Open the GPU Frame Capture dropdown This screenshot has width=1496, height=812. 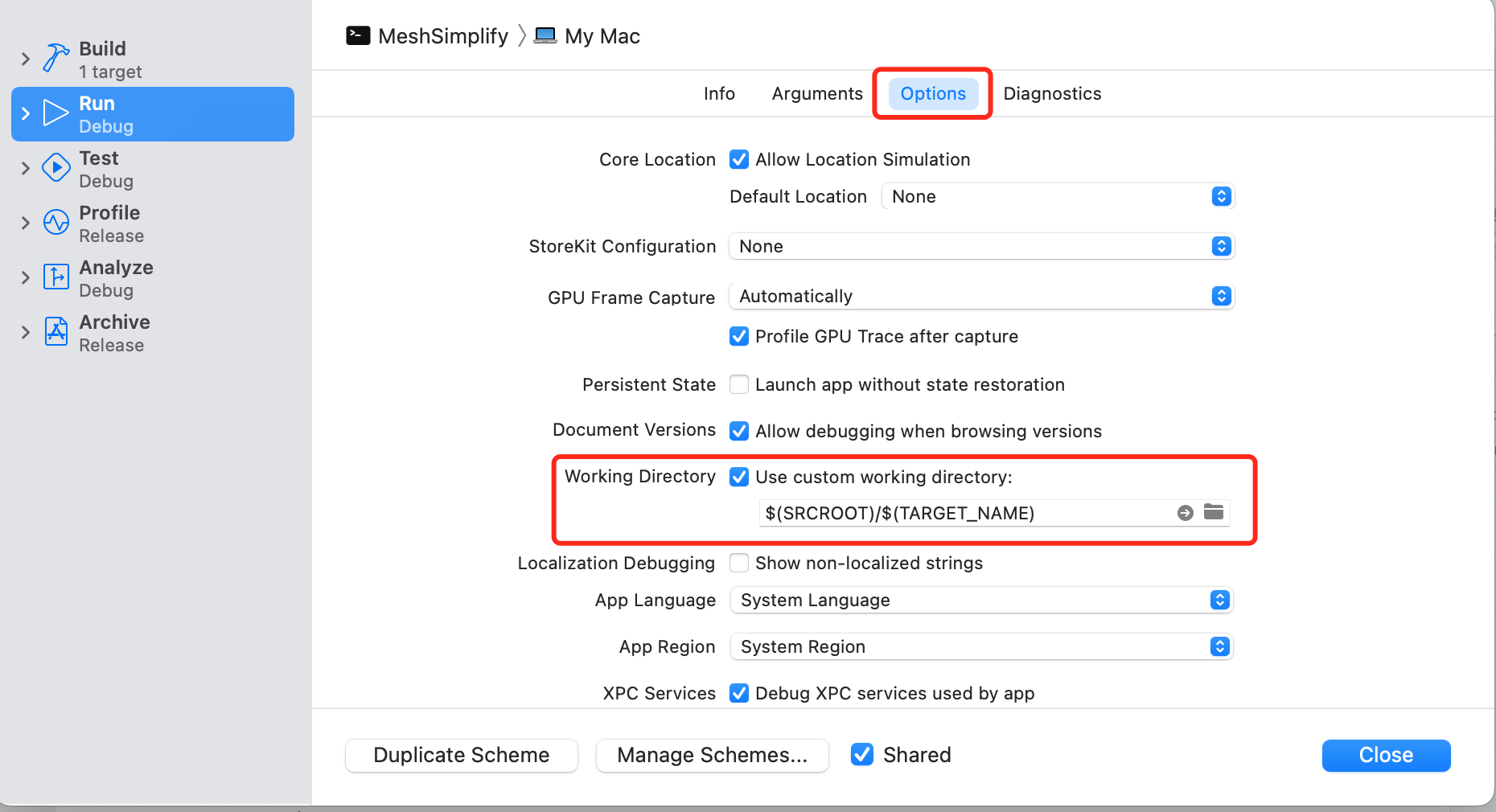tap(1222, 296)
